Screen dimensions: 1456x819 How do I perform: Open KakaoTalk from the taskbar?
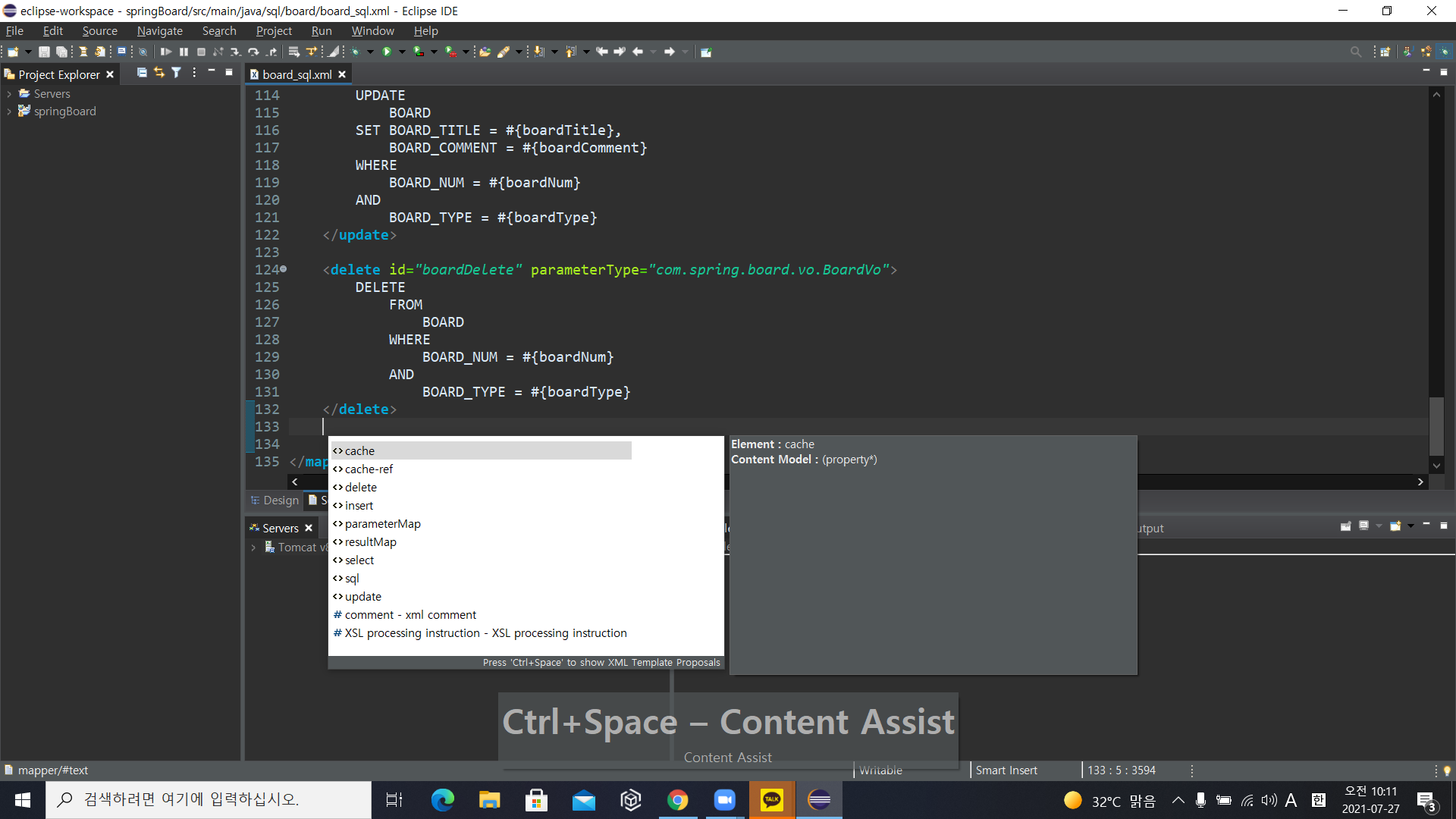click(x=772, y=800)
